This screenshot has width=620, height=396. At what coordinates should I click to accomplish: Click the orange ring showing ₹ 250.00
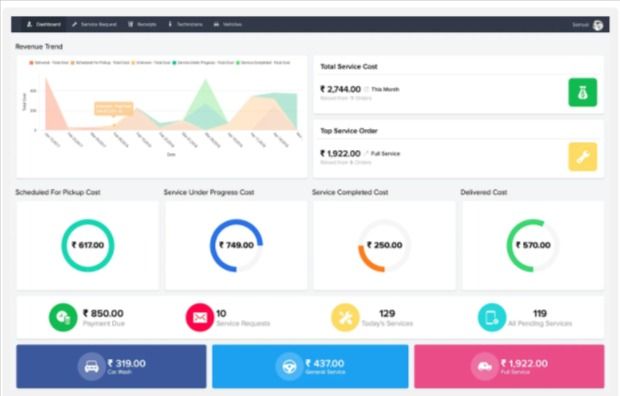coord(384,246)
